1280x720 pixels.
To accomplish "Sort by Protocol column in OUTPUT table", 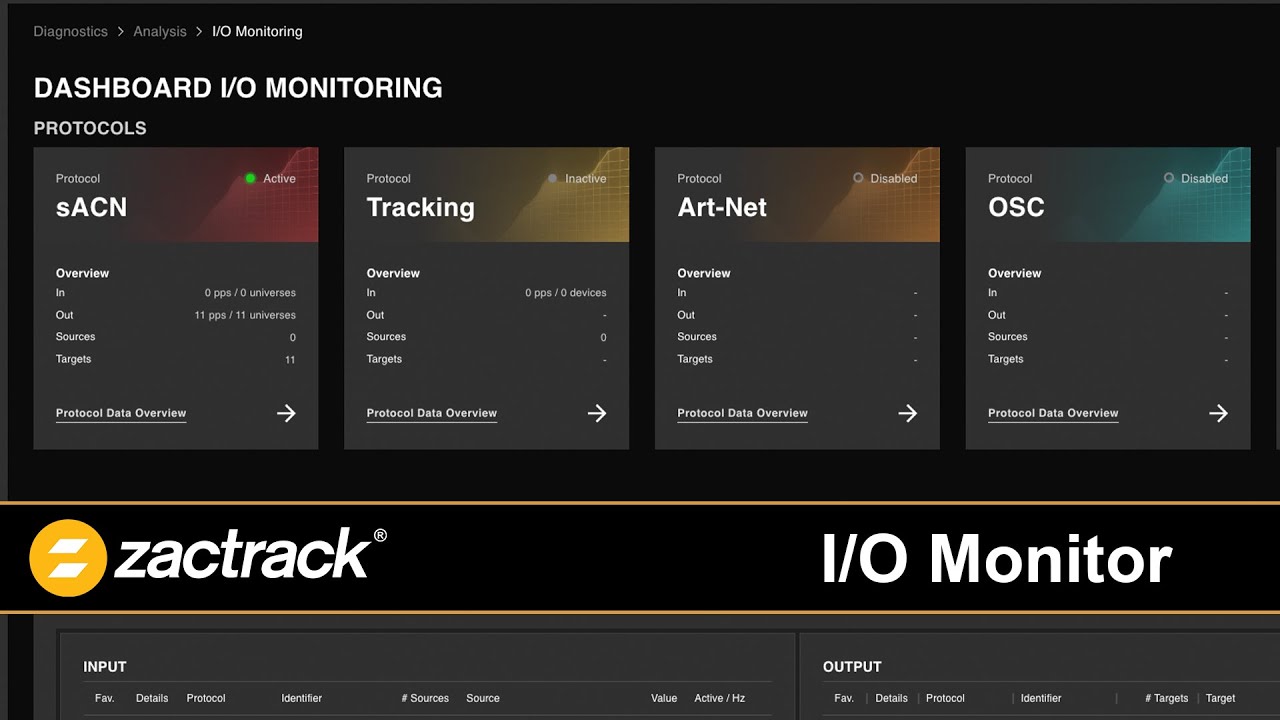I will [945, 698].
